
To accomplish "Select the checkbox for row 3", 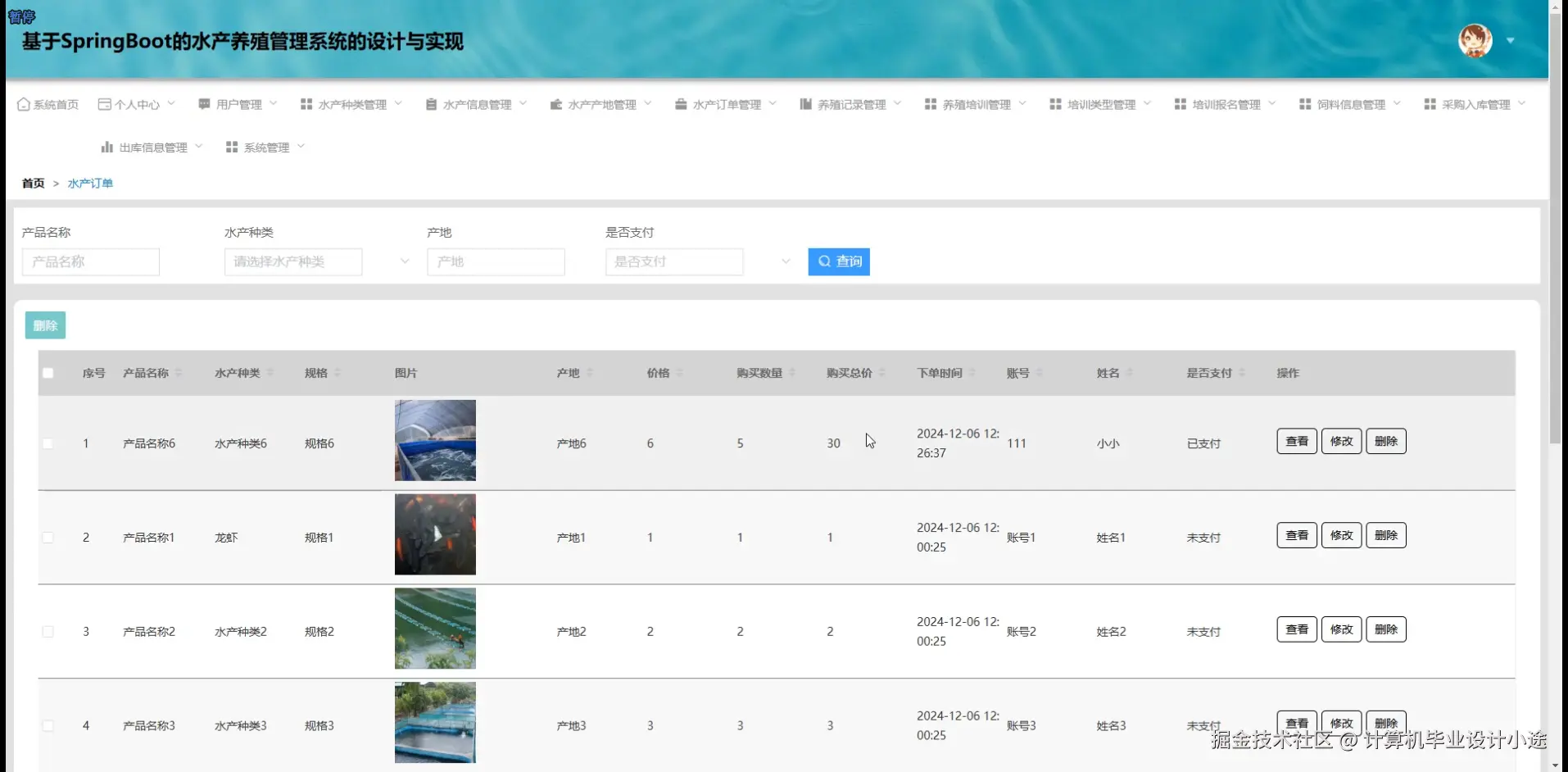I will pyautogui.click(x=48, y=632).
